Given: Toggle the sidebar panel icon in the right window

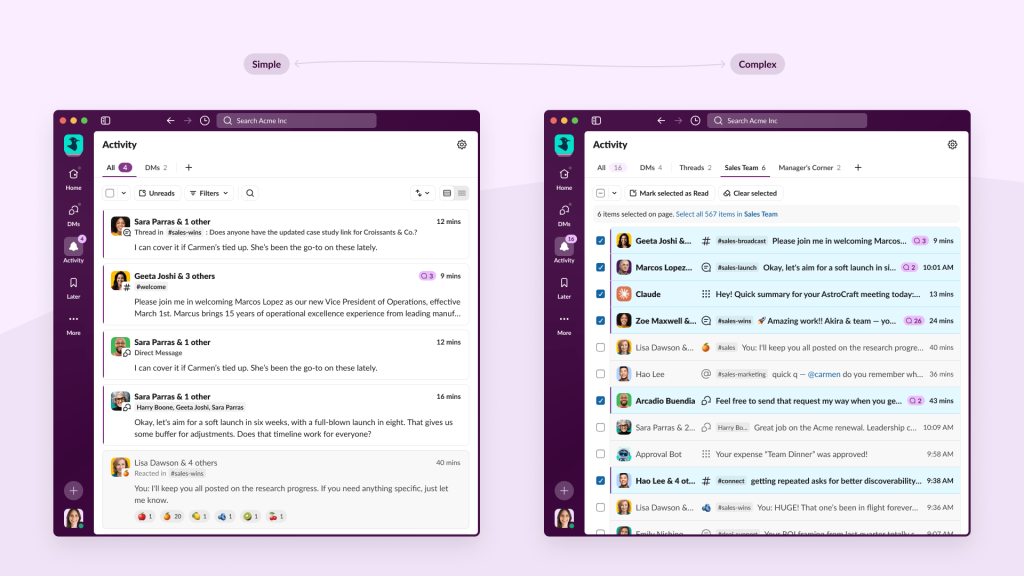Looking at the screenshot, I should [596, 121].
